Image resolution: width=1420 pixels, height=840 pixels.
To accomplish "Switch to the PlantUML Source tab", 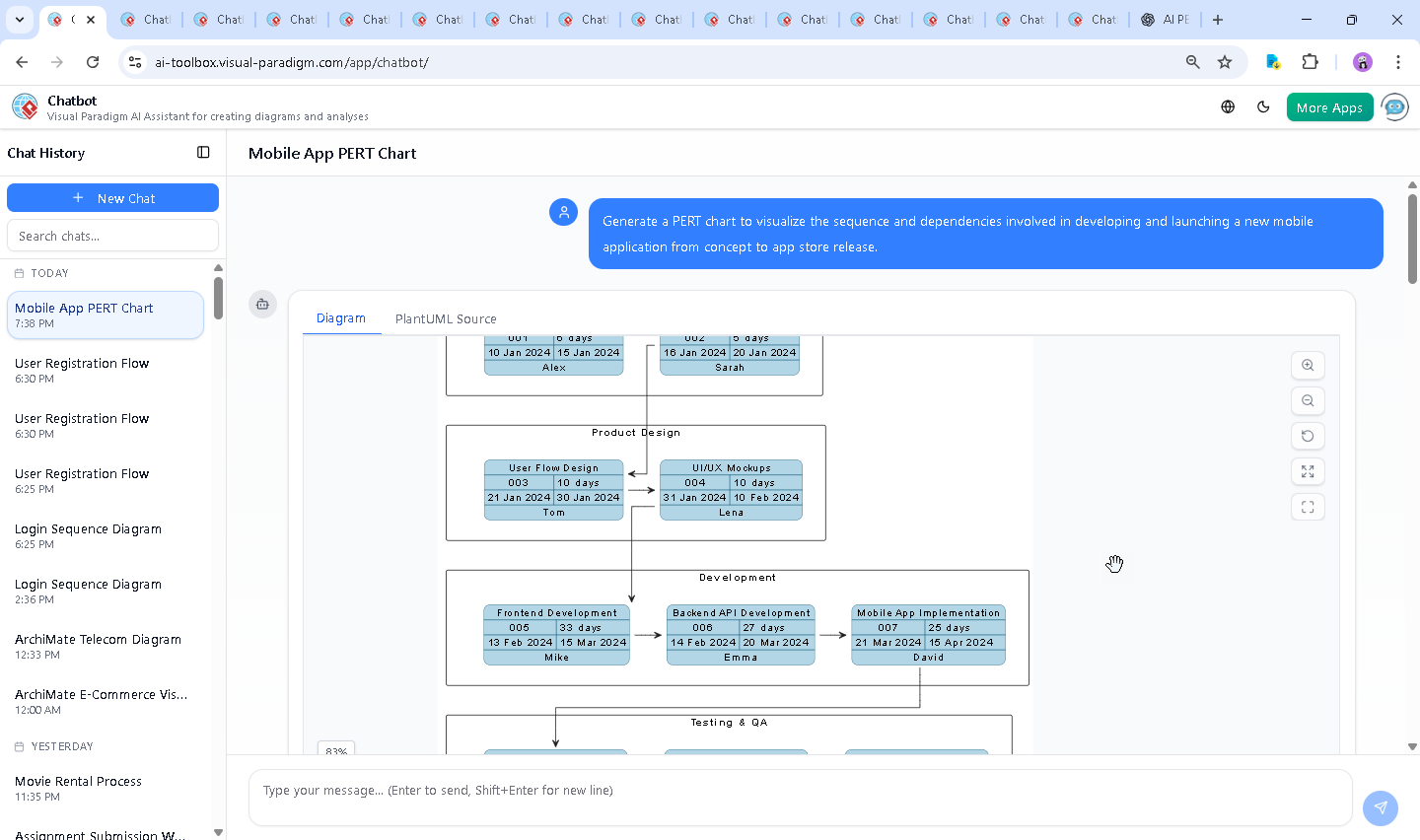I will point(446,318).
